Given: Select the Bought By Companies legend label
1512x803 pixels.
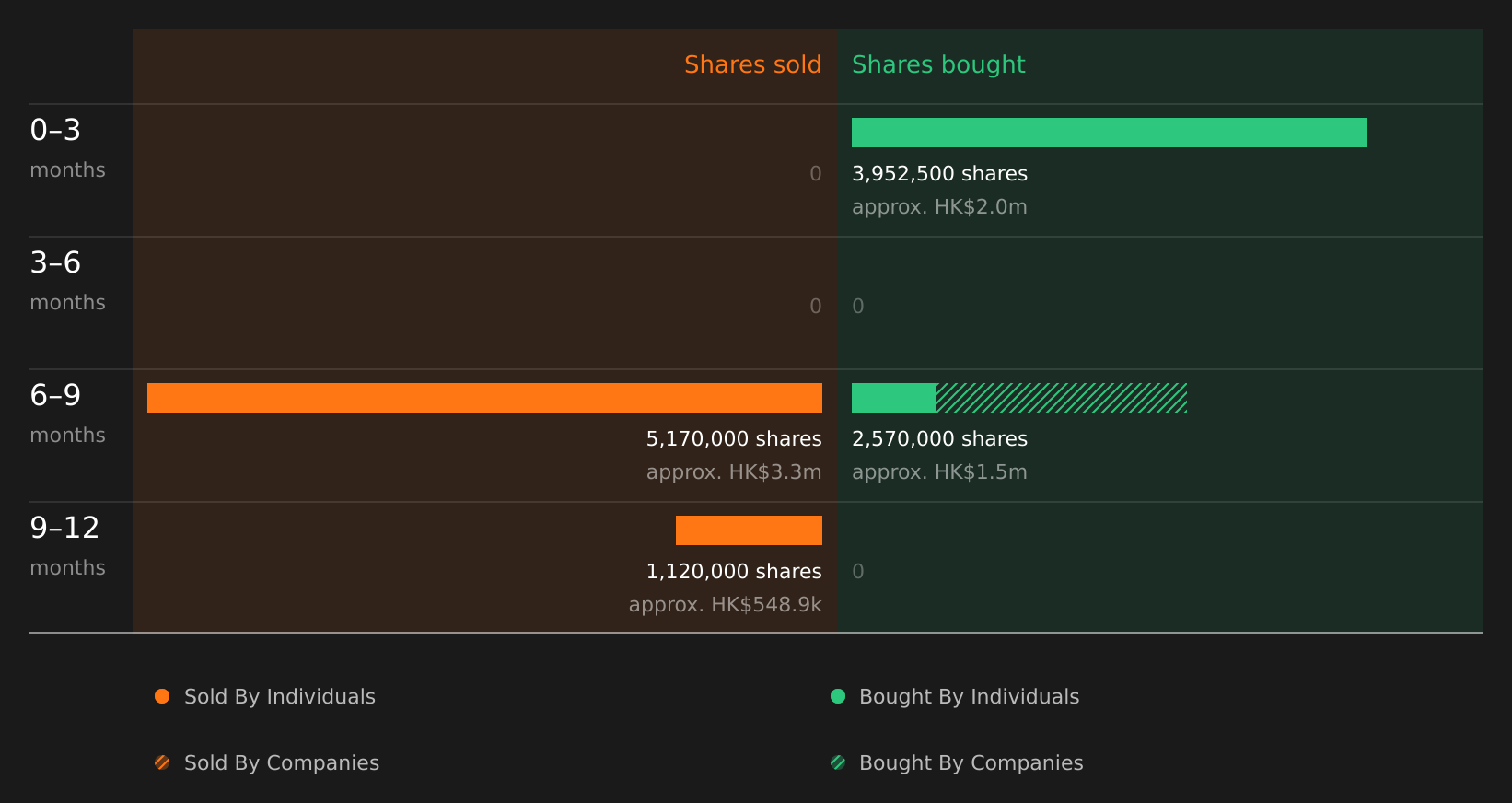Looking at the screenshot, I should (x=971, y=763).
